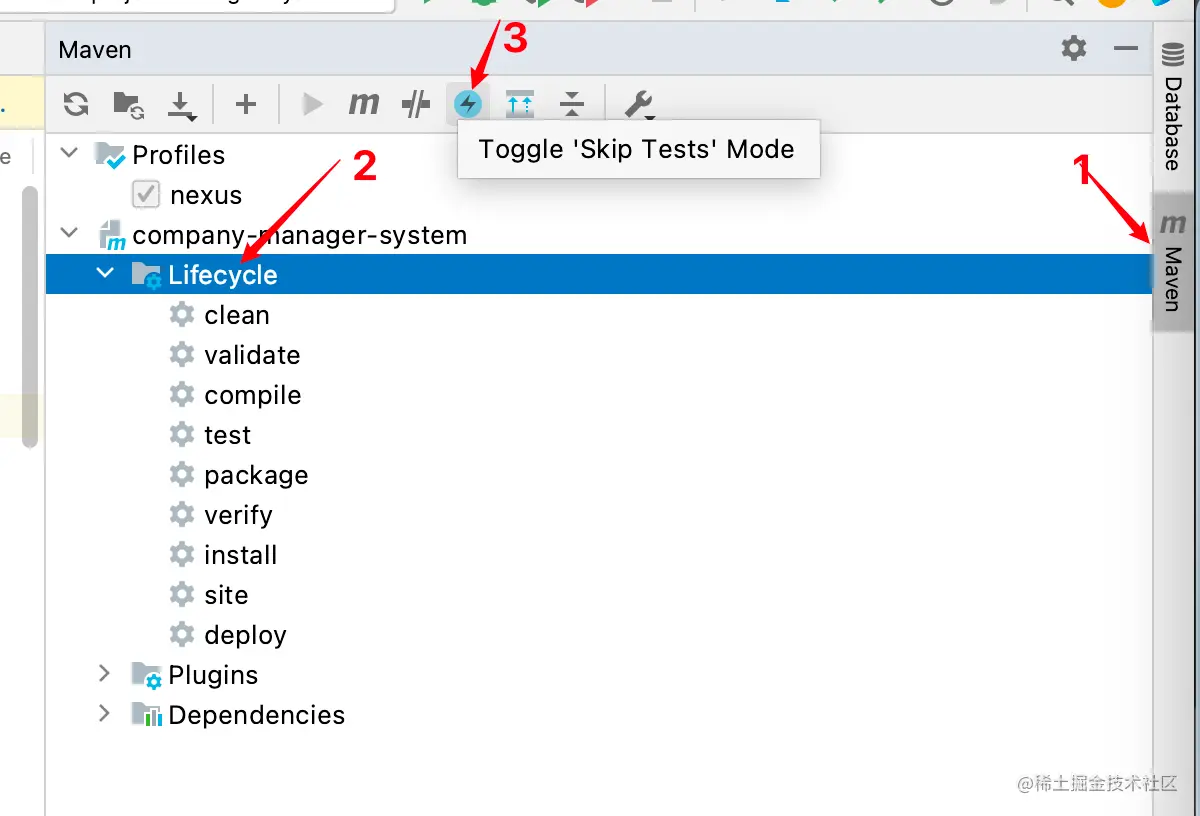
Task: Select the package lifecycle phase
Action: pos(256,475)
